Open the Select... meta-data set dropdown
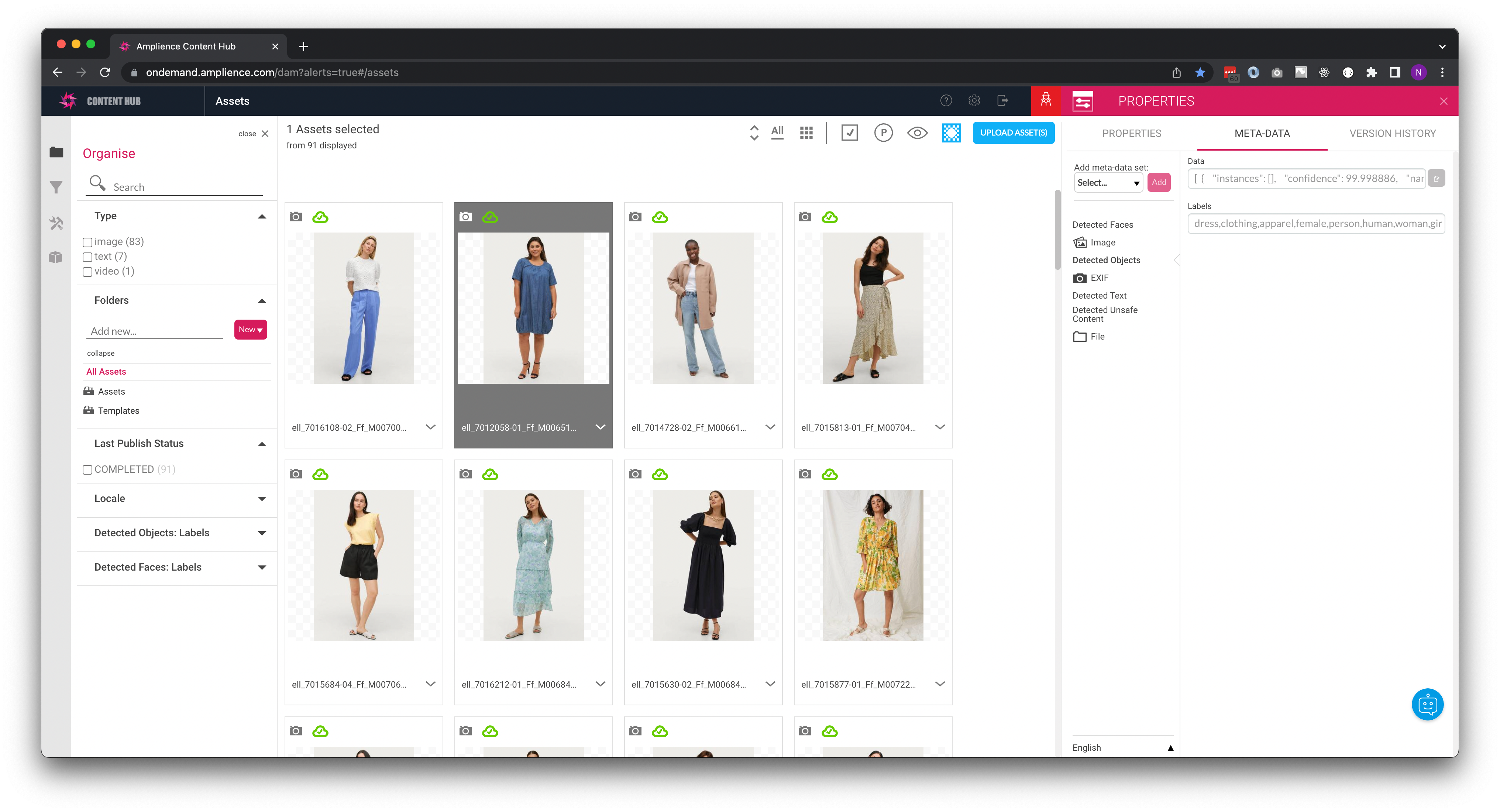Image resolution: width=1500 pixels, height=812 pixels. tap(1108, 182)
